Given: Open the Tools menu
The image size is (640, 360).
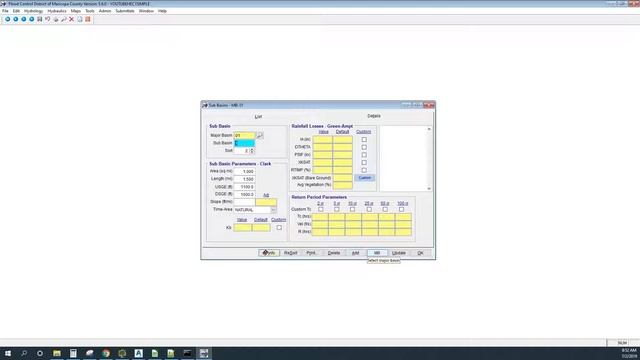Looking at the screenshot, I should tap(90, 11).
